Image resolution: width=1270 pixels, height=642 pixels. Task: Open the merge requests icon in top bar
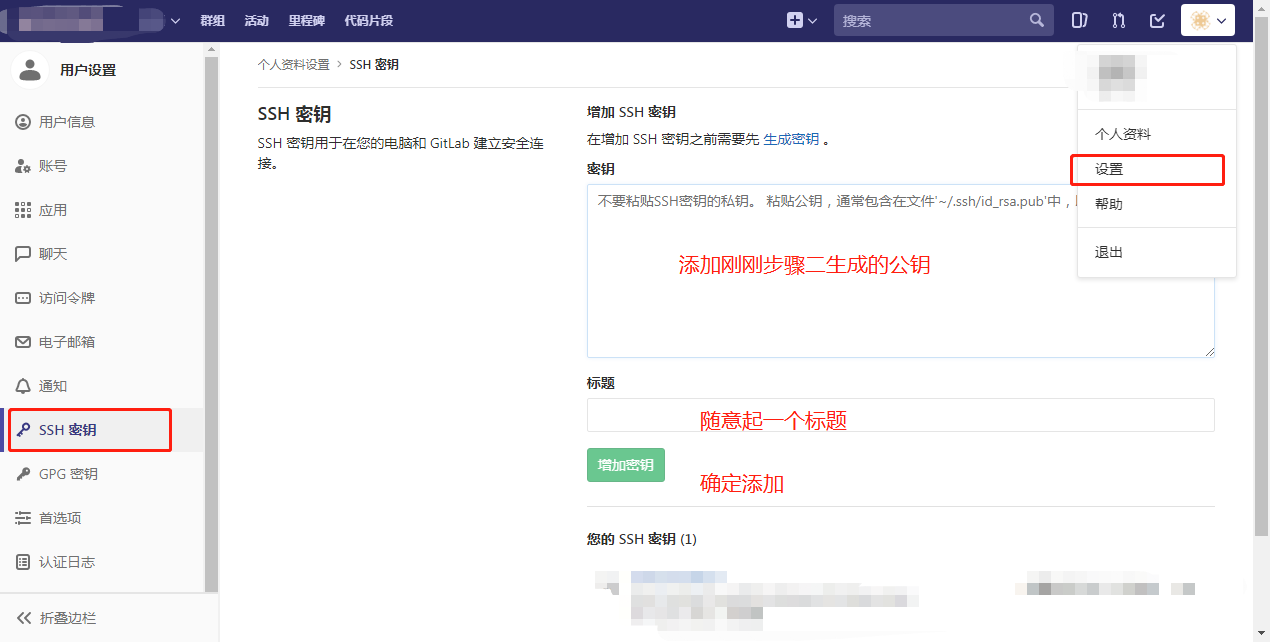point(1119,20)
